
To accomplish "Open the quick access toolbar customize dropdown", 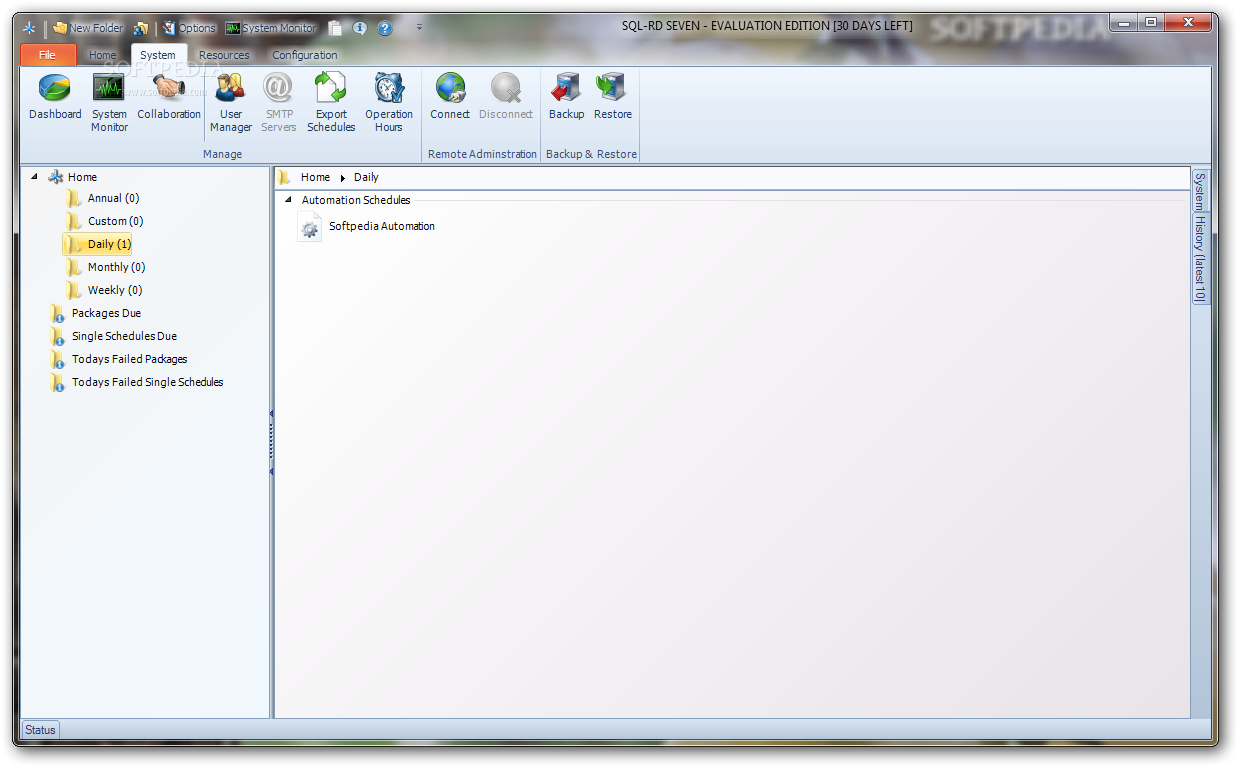I will click(419, 27).
